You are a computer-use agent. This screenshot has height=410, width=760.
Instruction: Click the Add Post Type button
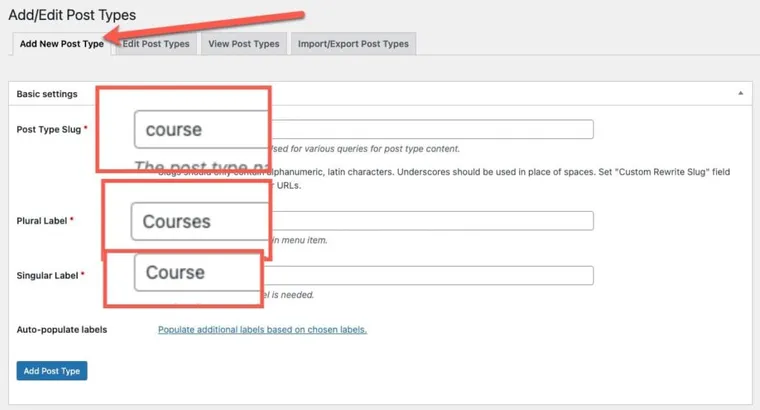pyautogui.click(x=52, y=371)
